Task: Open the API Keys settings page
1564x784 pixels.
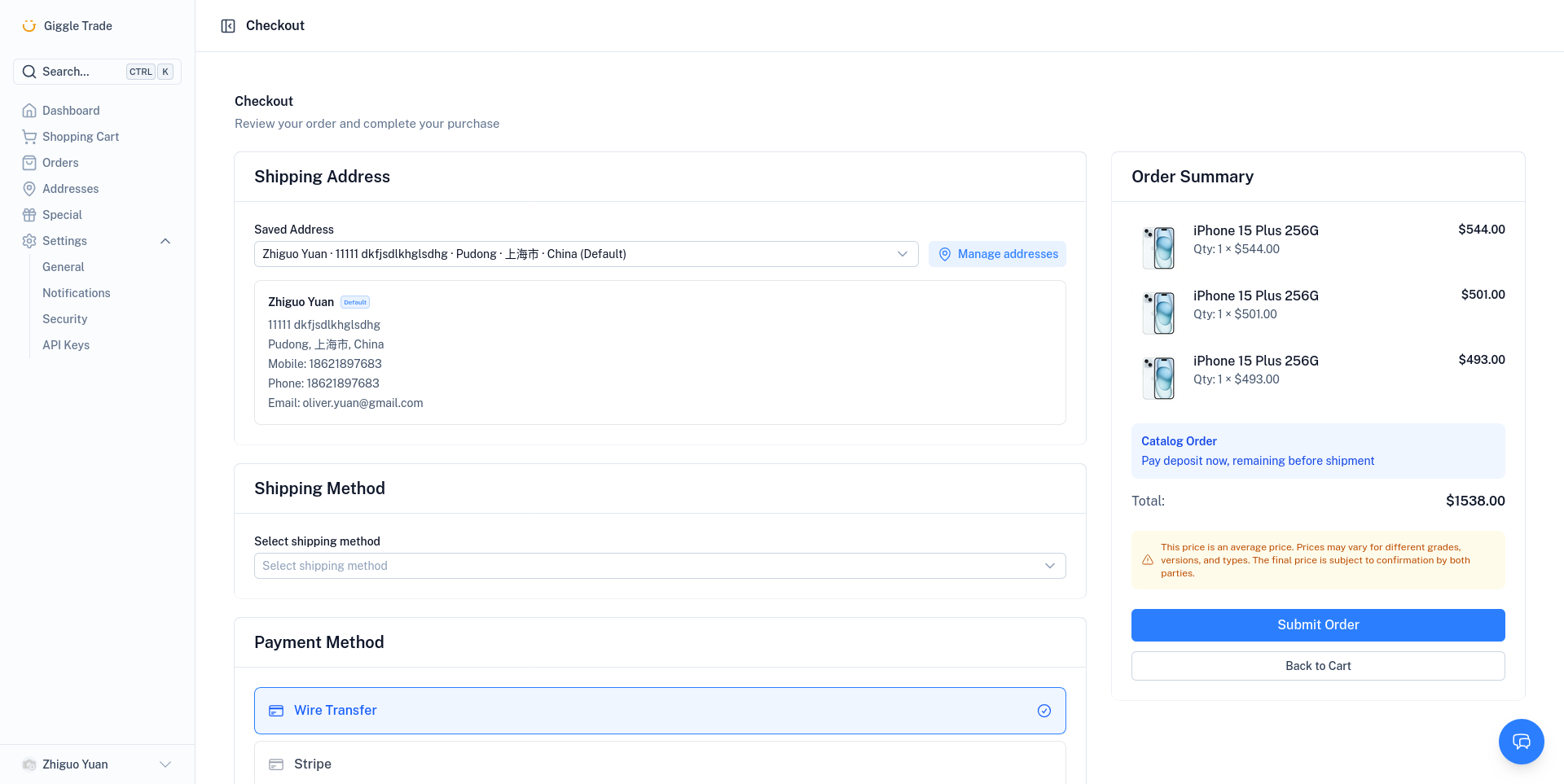Action: pos(66,344)
